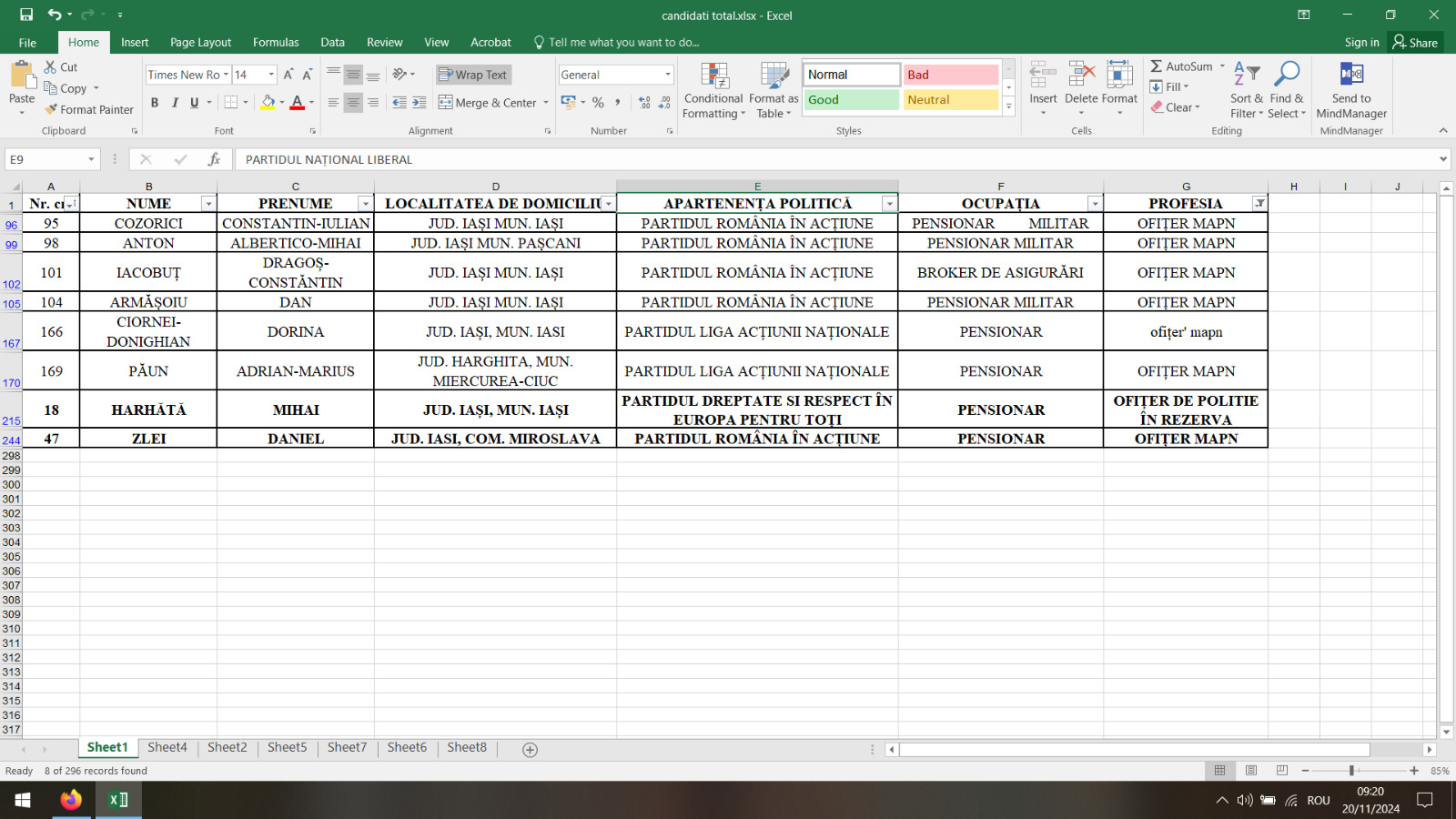Toggle Wrap Text for the cell
Viewport: 1456px width, 819px height.
click(x=472, y=75)
